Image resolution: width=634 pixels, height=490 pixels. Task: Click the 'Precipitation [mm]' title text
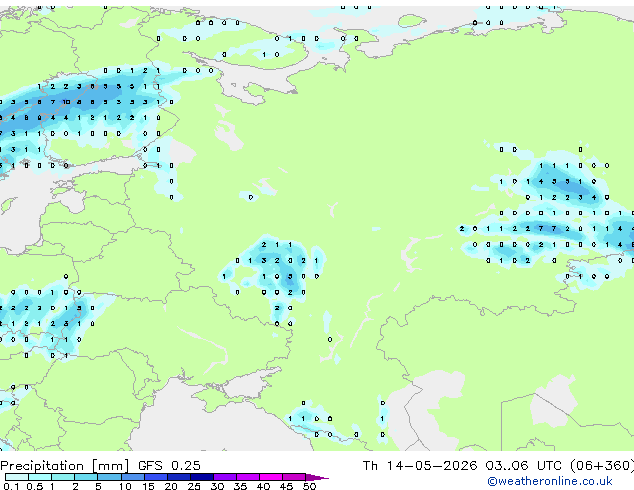(65, 466)
